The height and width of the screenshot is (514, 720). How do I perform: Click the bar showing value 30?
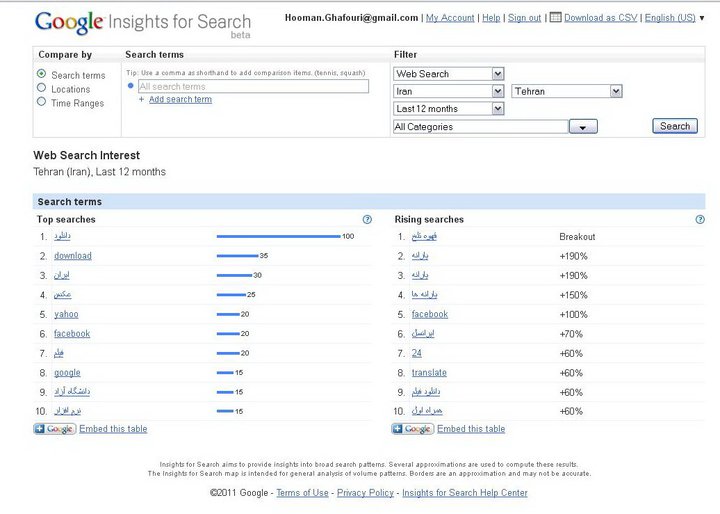click(x=234, y=275)
